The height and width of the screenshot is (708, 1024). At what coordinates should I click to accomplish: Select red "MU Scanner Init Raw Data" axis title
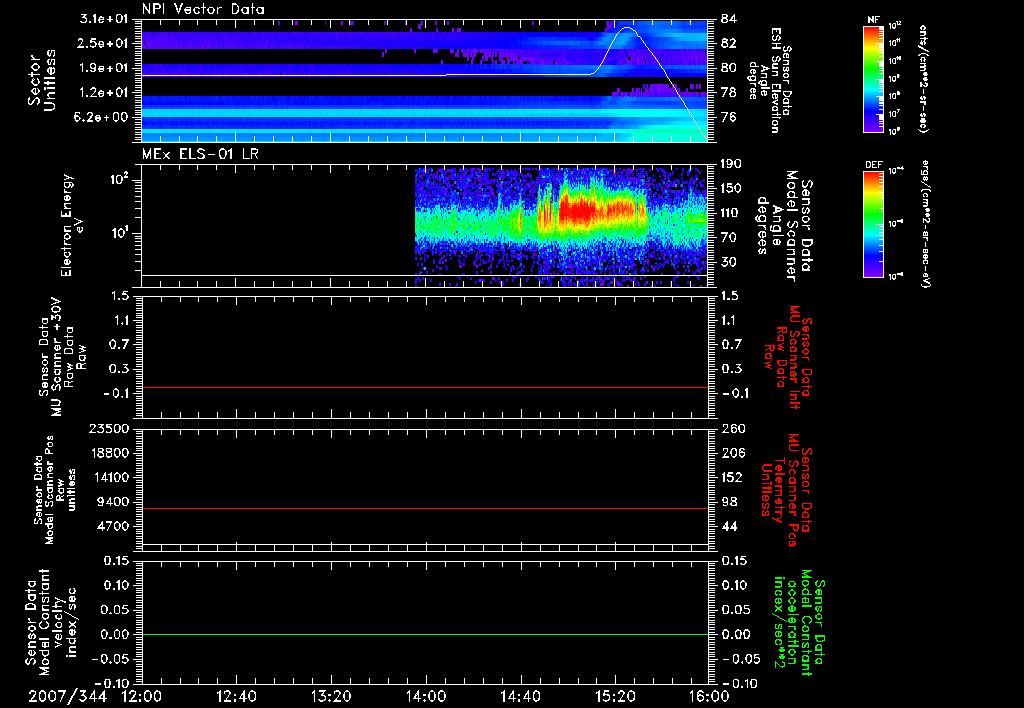[x=788, y=357]
